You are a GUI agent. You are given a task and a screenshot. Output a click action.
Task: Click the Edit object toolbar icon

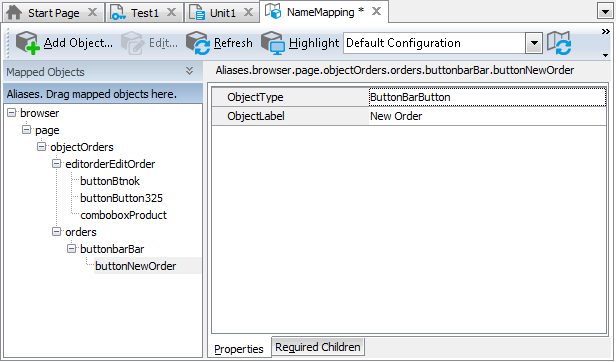132,42
